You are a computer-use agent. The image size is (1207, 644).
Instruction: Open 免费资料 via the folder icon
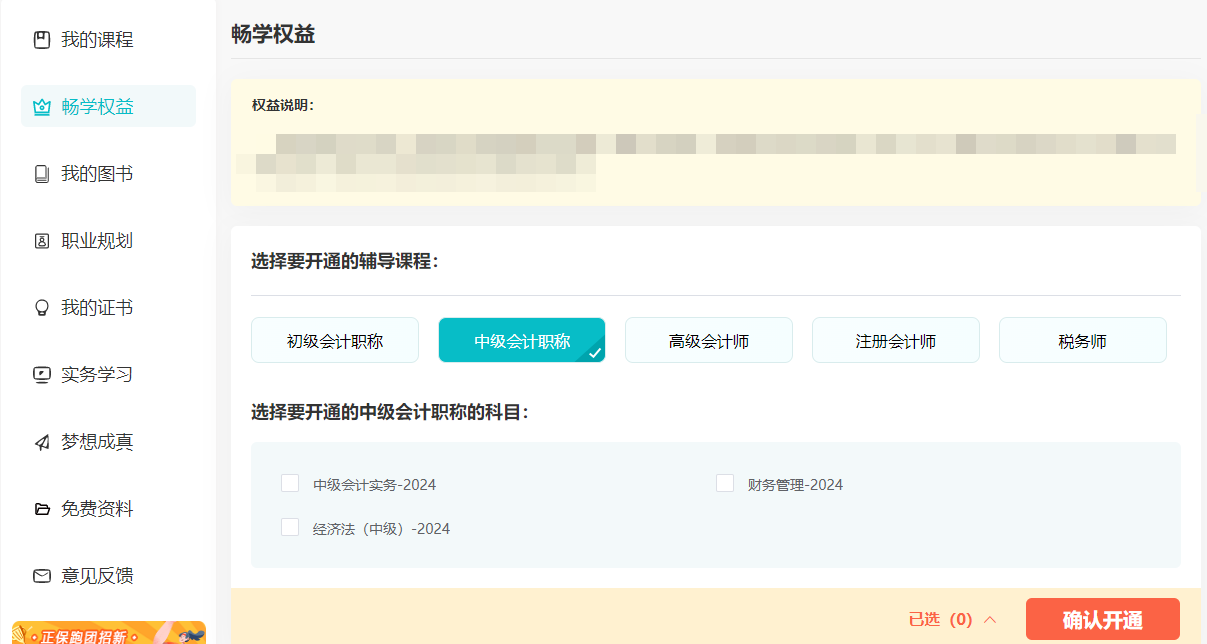click(x=40, y=508)
